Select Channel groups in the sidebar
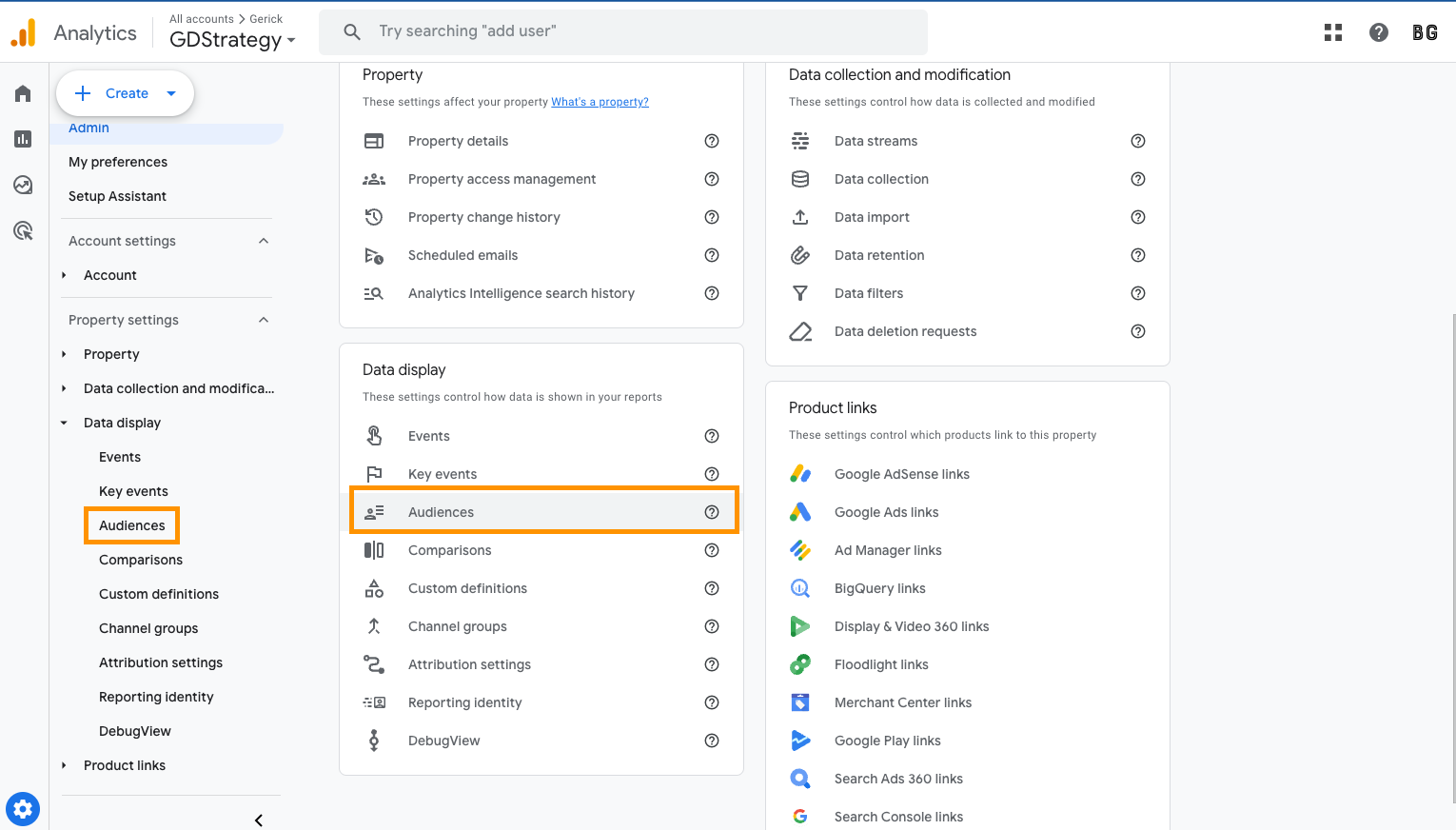The width and height of the screenshot is (1456, 830). coord(148,628)
